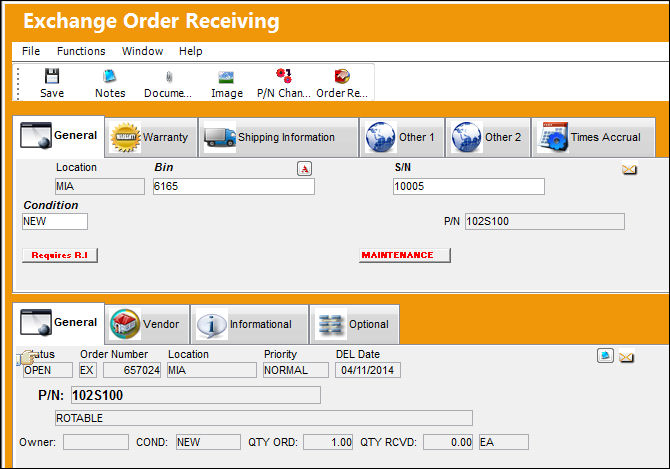Click the envelope icon near S/N

click(629, 170)
